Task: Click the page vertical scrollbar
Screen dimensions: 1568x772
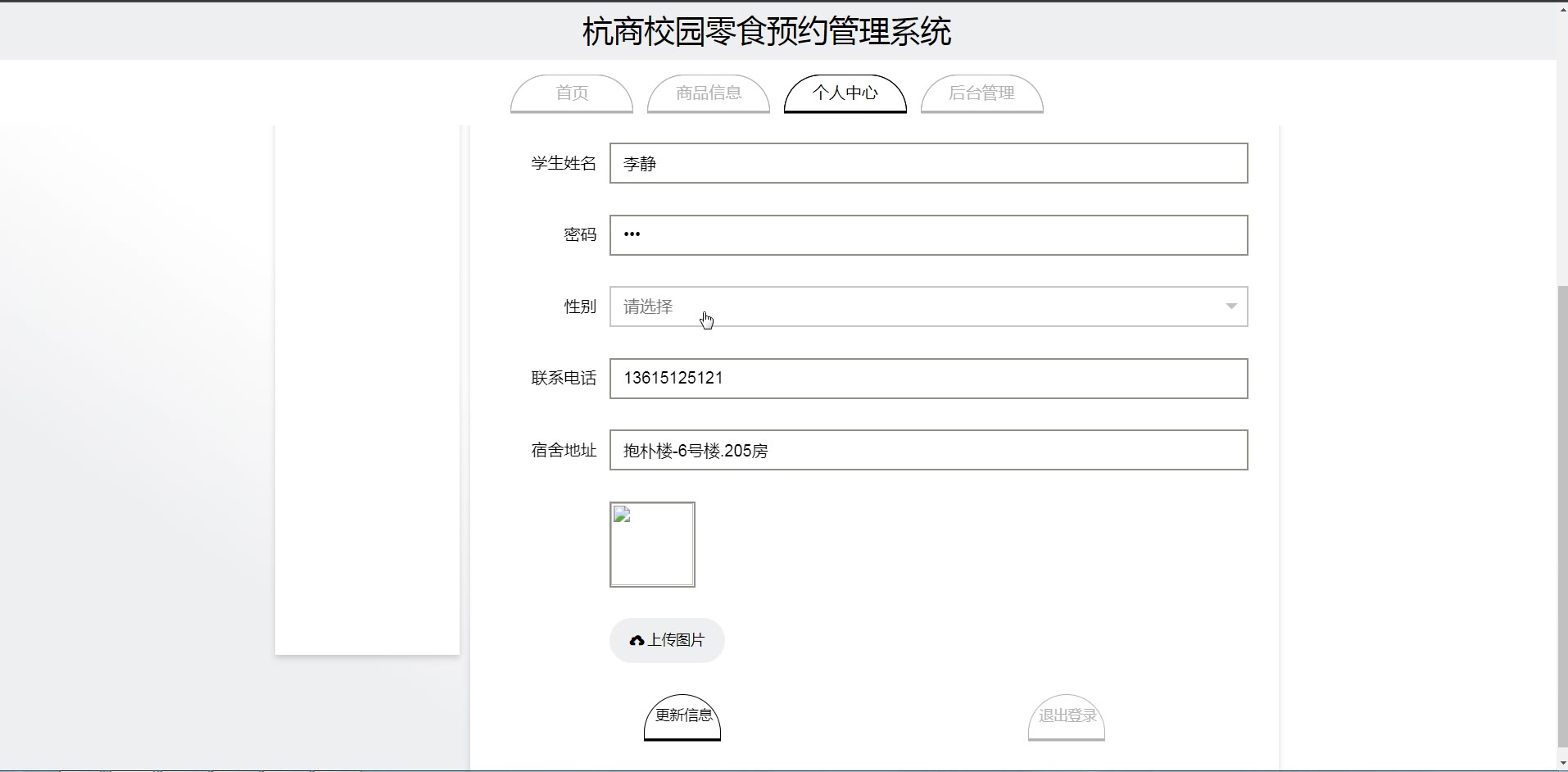Action: tap(1562, 516)
